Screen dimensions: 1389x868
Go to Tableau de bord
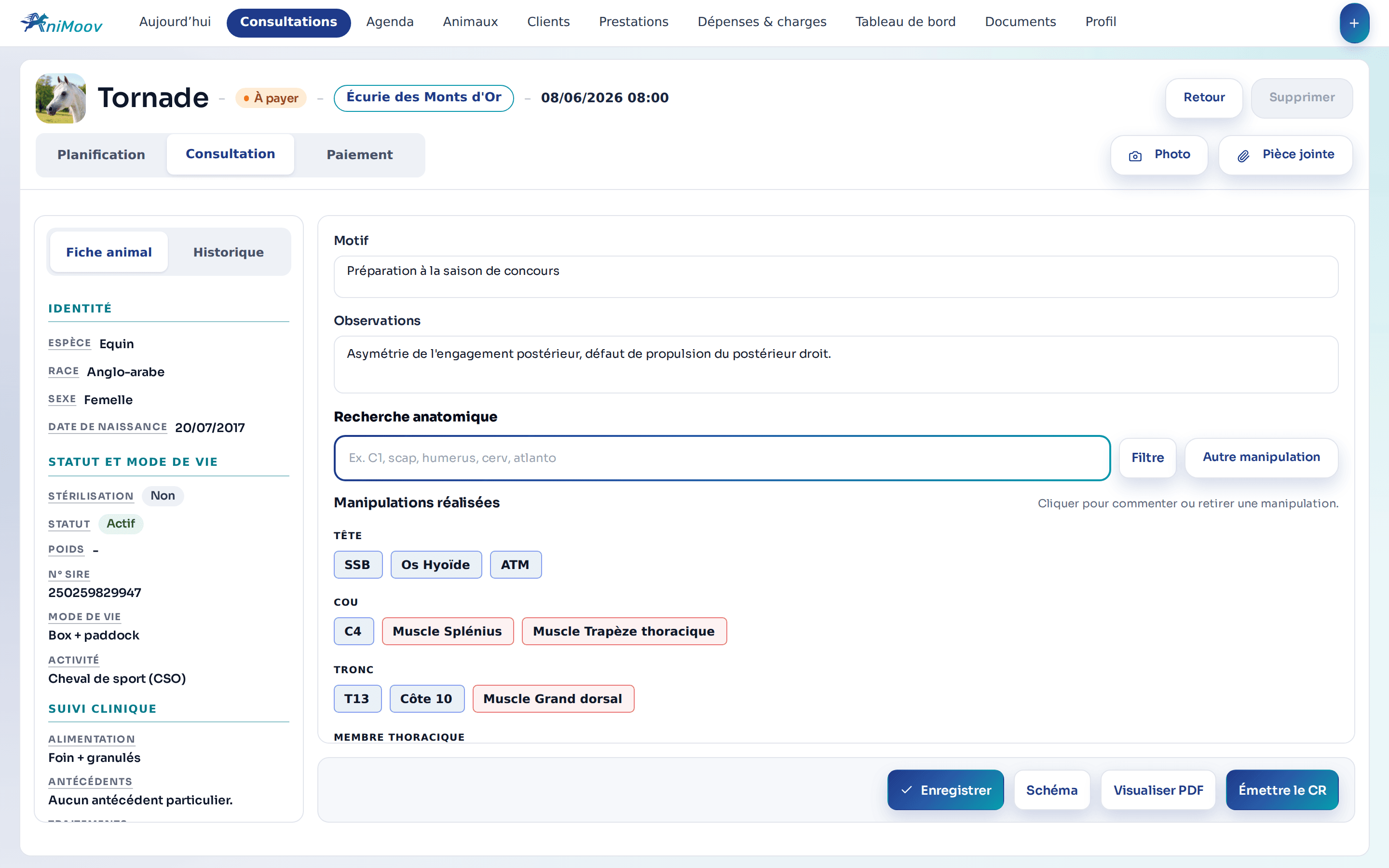pyautogui.click(x=905, y=22)
